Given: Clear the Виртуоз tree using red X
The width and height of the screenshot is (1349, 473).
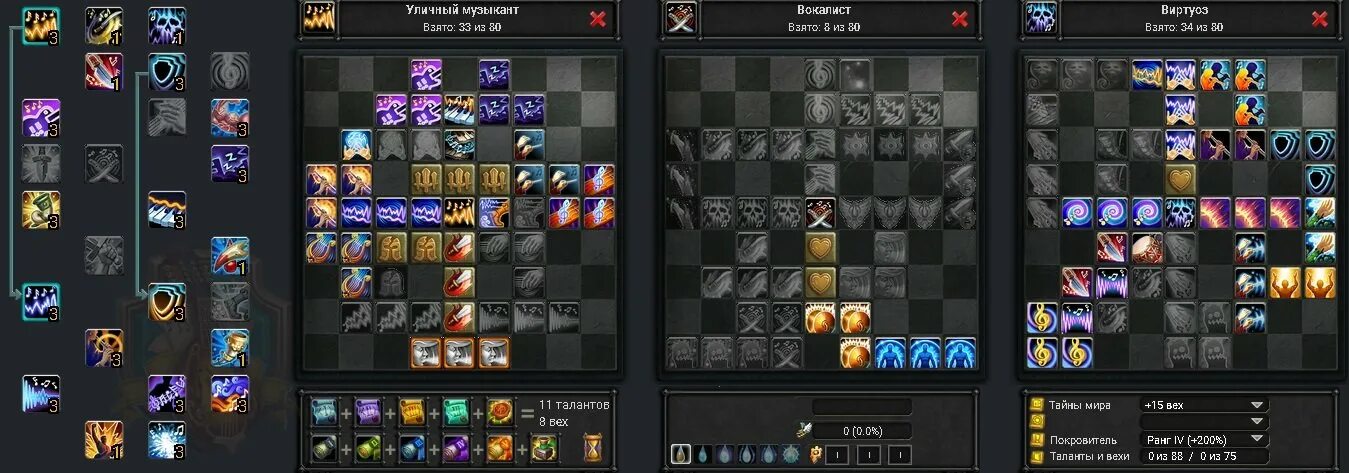Looking at the screenshot, I should point(1321,18).
